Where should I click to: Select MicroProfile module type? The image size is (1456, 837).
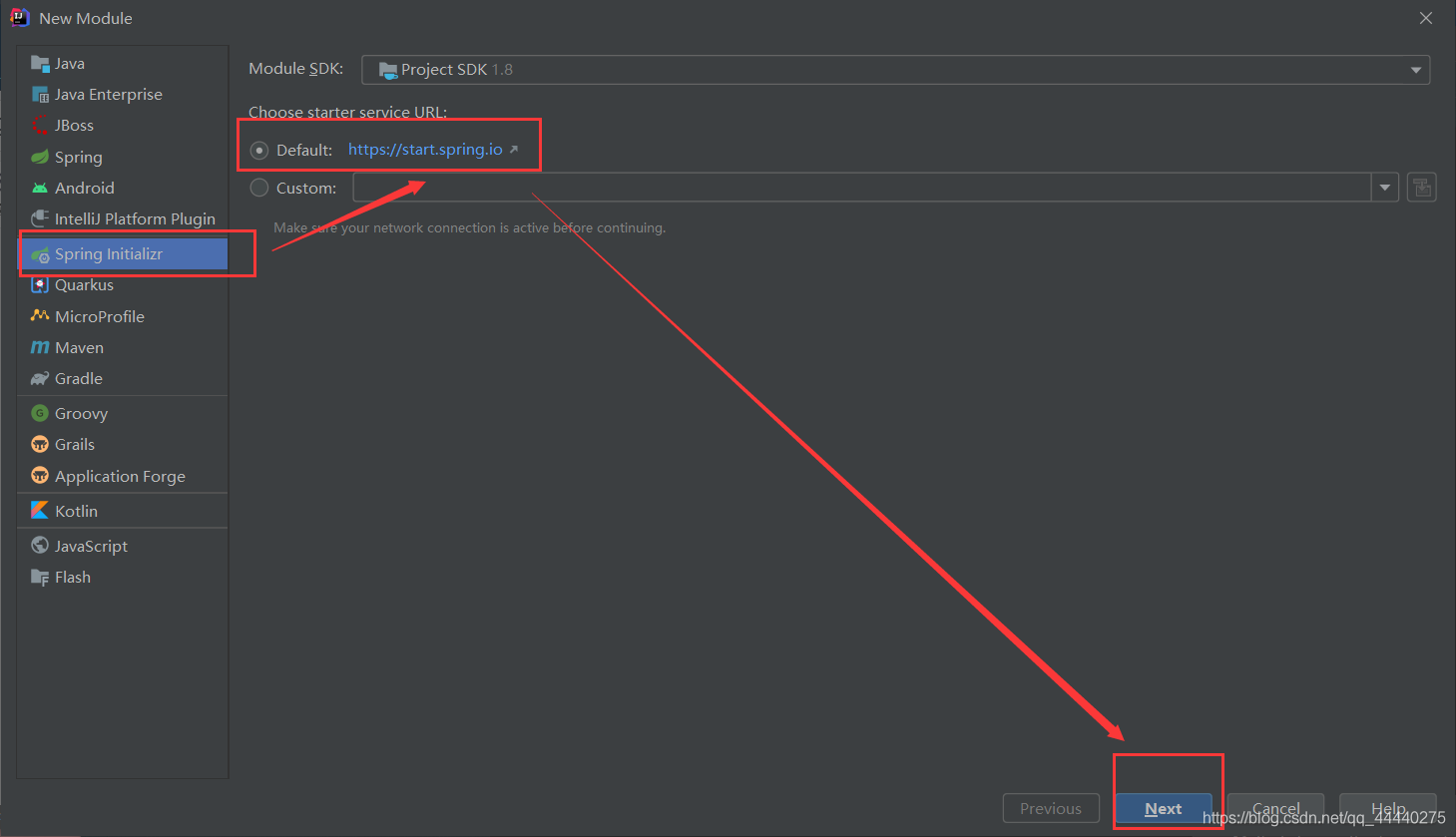click(x=123, y=316)
